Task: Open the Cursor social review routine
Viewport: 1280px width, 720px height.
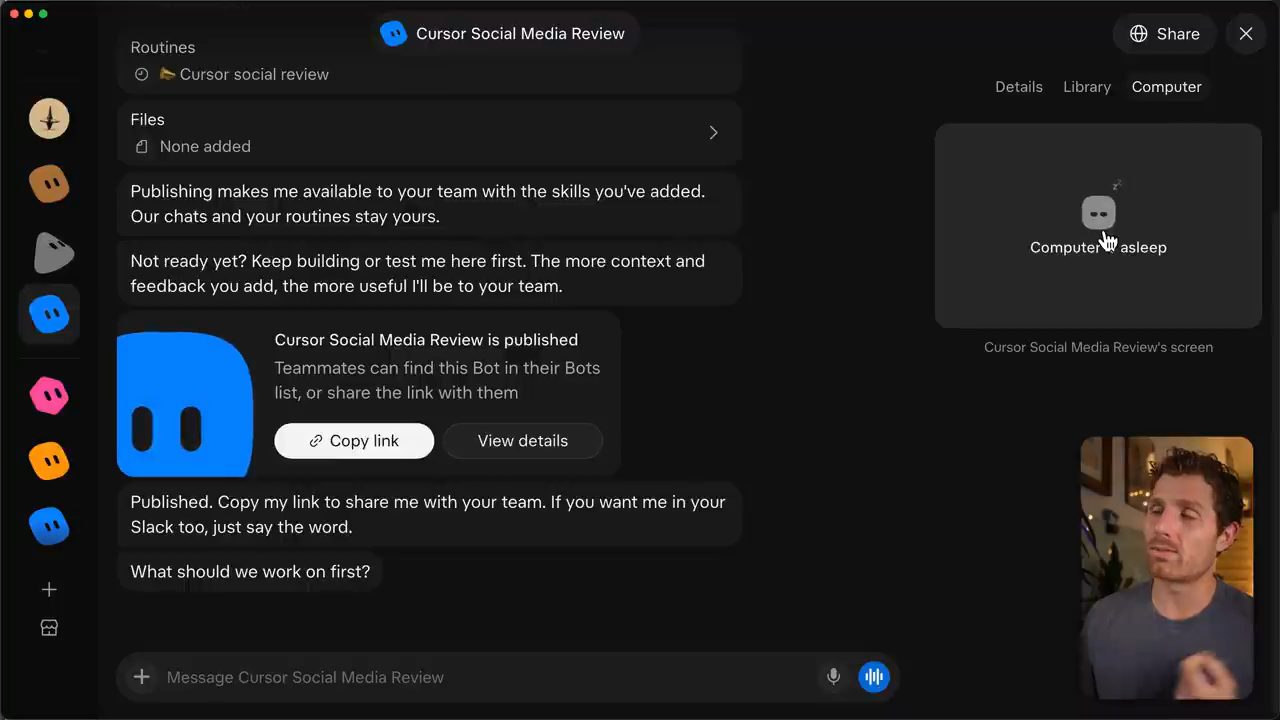Action: click(x=244, y=74)
